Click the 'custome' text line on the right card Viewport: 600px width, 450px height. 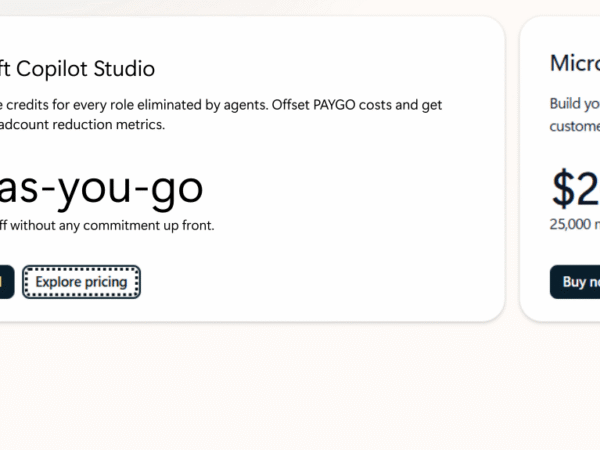coord(574,126)
